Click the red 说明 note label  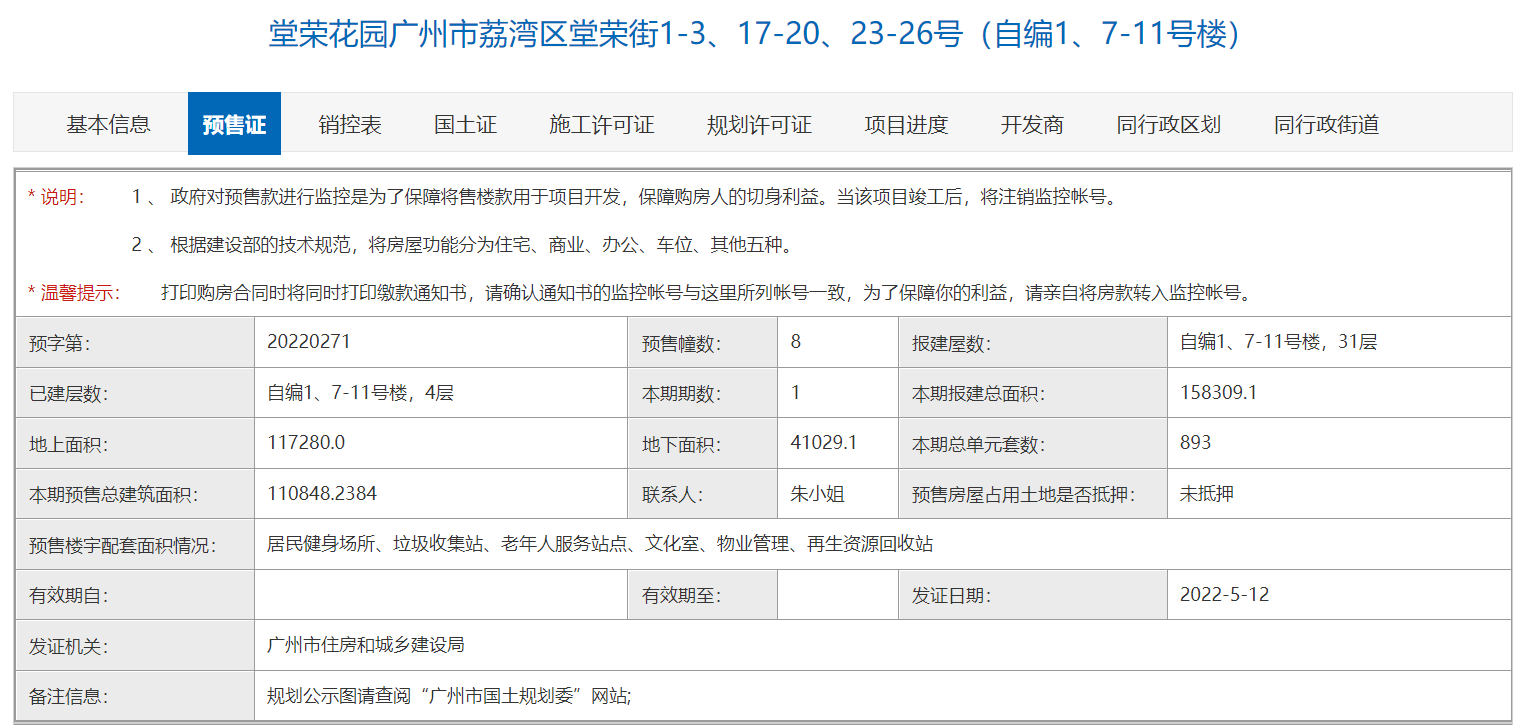(x=56, y=197)
